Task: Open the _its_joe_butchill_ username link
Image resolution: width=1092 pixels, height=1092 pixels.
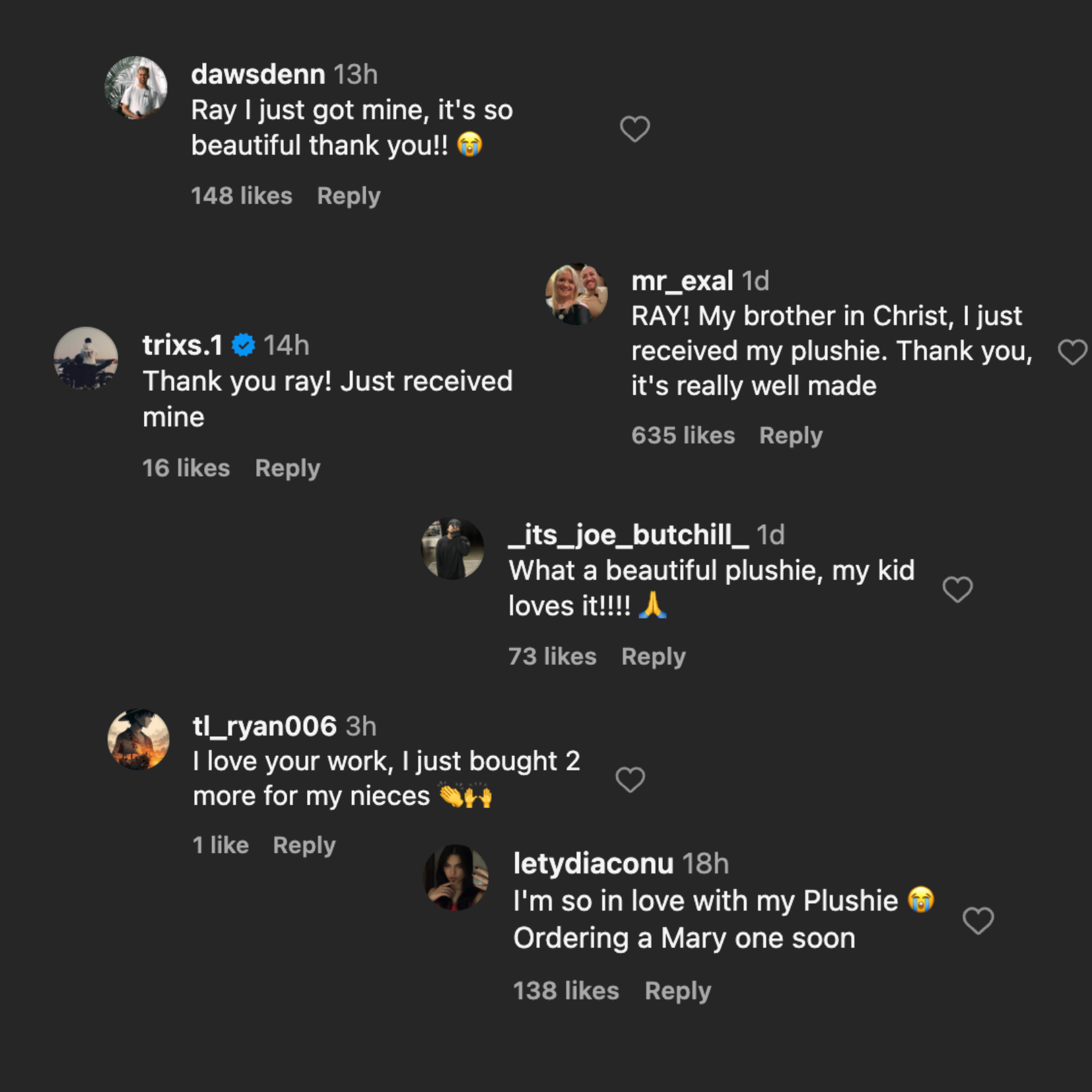Action: pyautogui.click(x=628, y=535)
